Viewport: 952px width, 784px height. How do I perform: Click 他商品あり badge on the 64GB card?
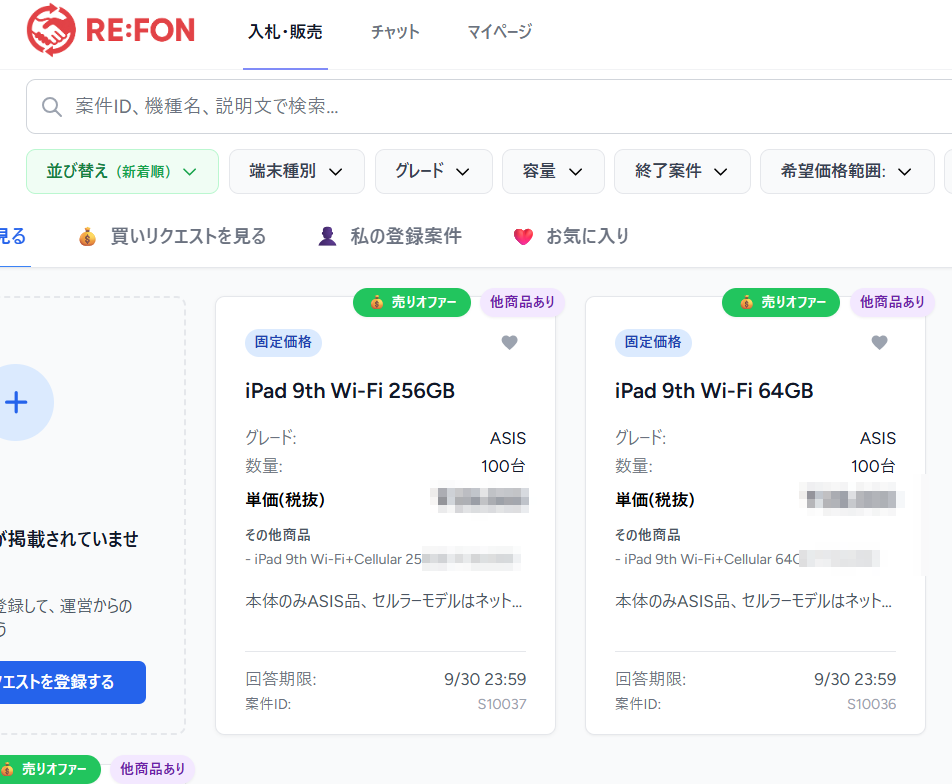pos(892,302)
